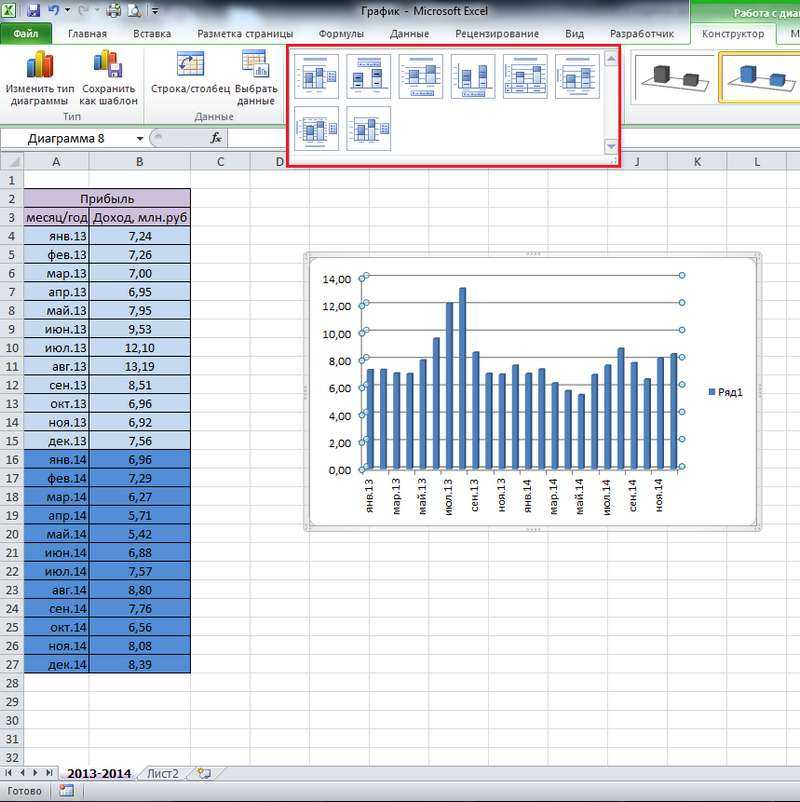This screenshot has height=802, width=800.
Task: Select column A header
Action: click(x=56, y=162)
